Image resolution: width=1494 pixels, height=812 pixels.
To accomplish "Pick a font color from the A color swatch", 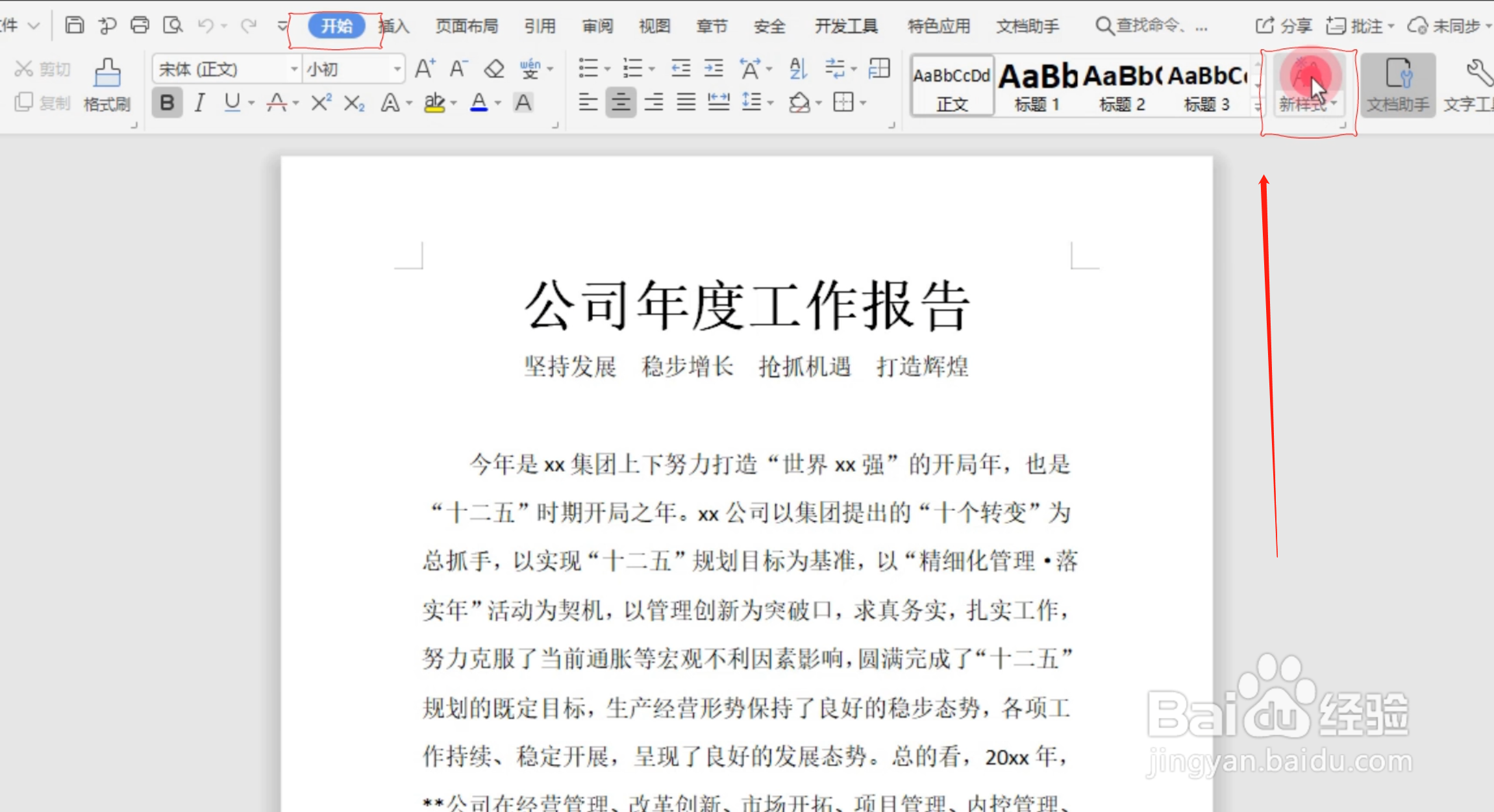I will [479, 102].
